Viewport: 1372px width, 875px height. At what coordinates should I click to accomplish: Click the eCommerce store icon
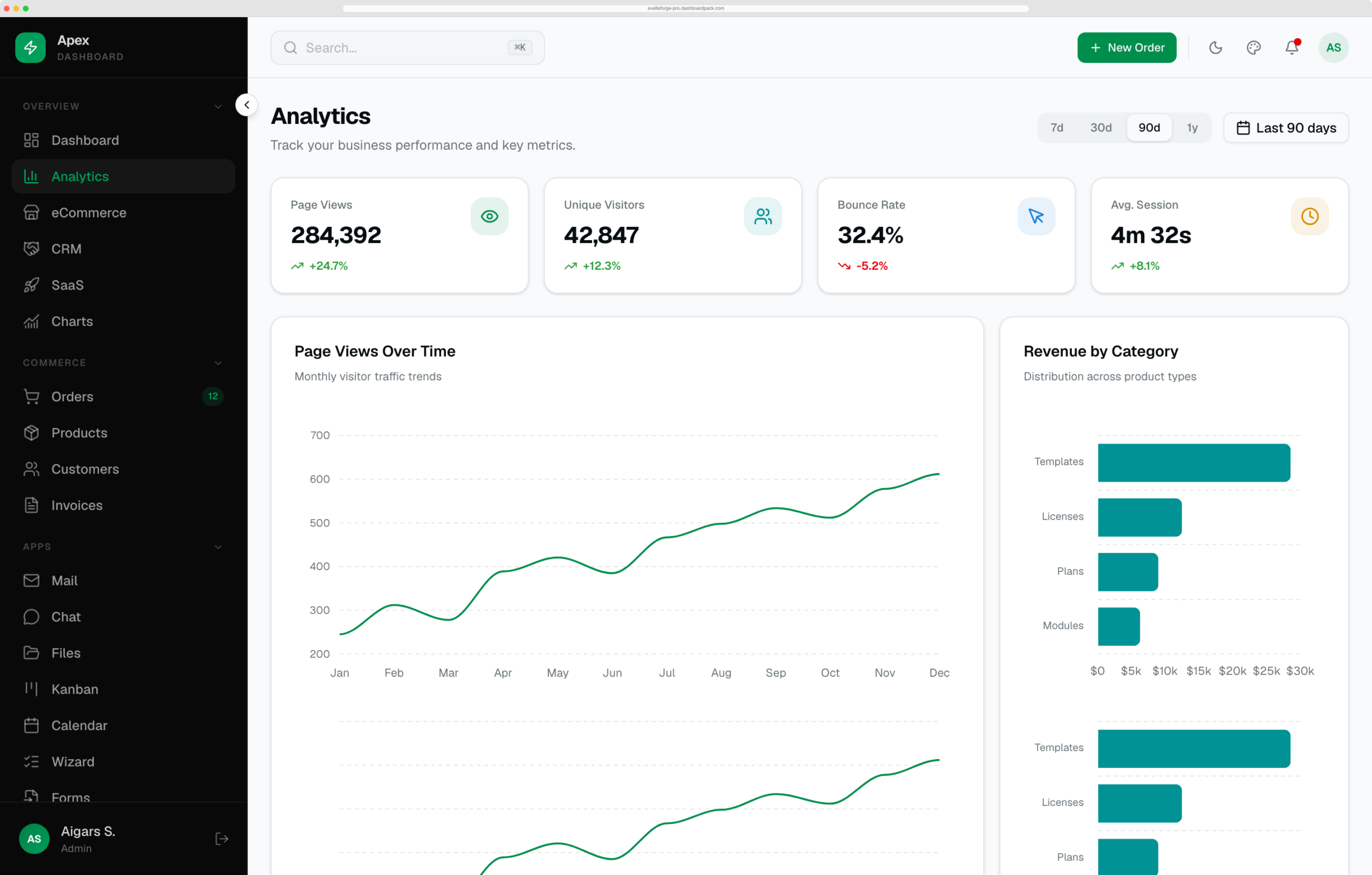click(31, 213)
